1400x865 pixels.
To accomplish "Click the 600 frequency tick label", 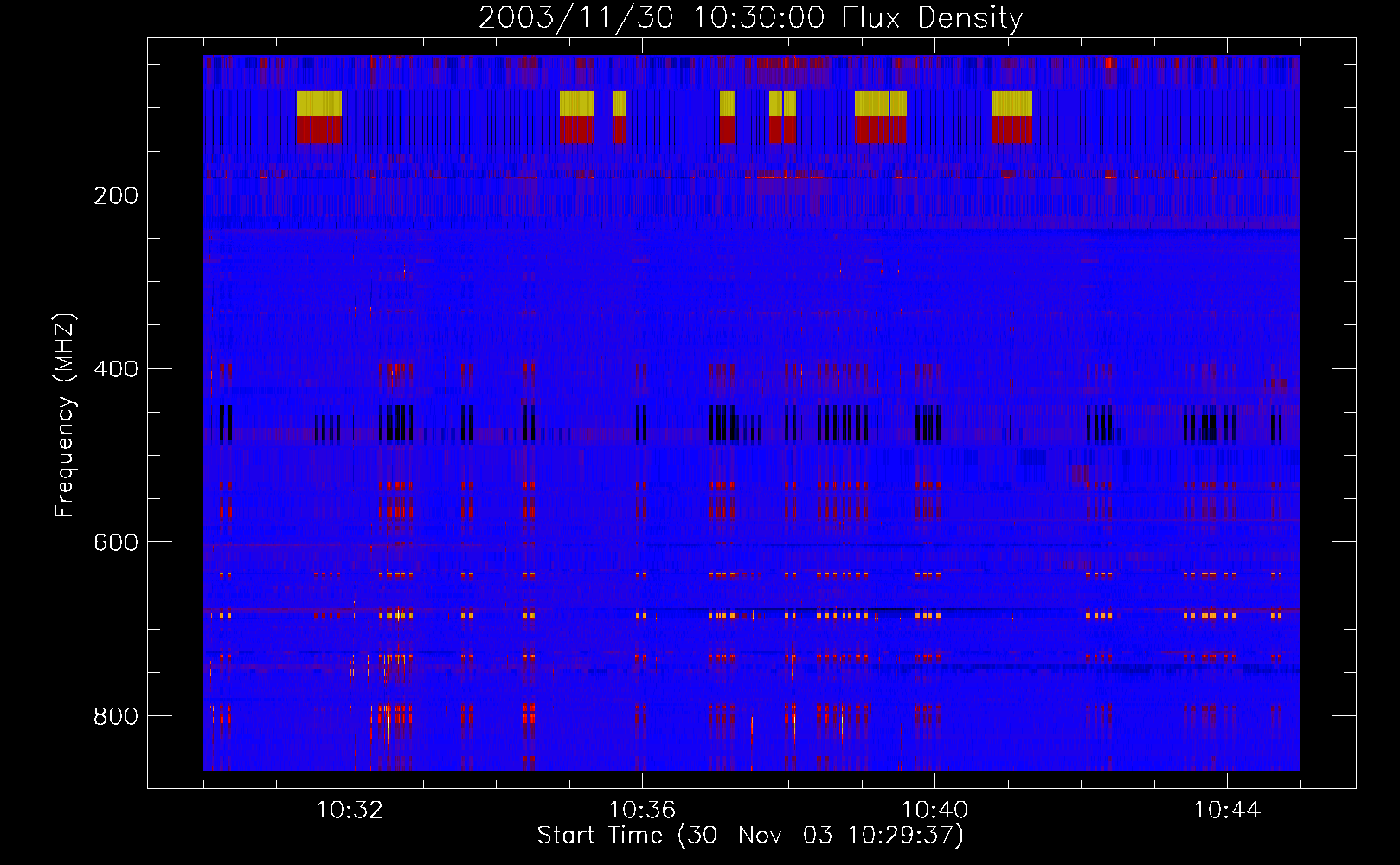I will (x=116, y=542).
